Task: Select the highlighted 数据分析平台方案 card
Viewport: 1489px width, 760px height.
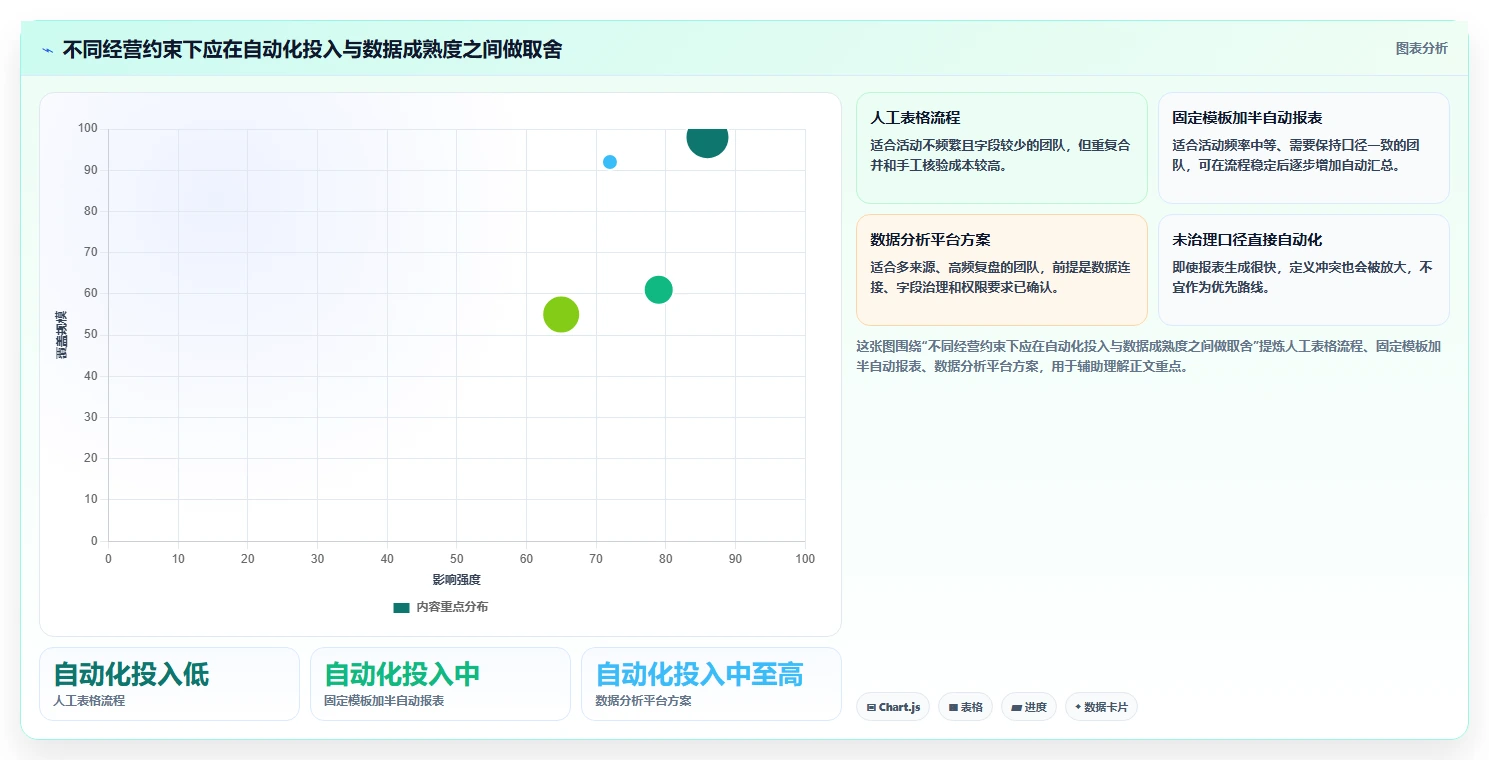Action: 1001,270
